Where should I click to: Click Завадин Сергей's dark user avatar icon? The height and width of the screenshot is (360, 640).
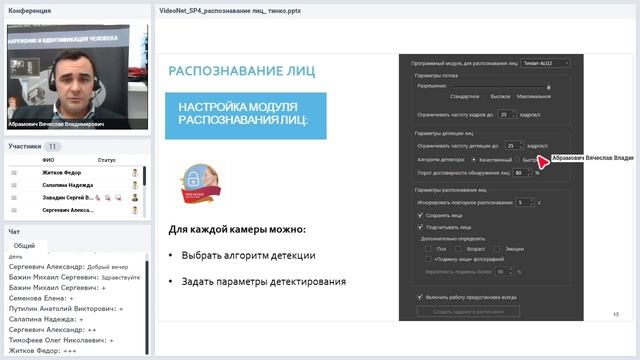click(135, 198)
